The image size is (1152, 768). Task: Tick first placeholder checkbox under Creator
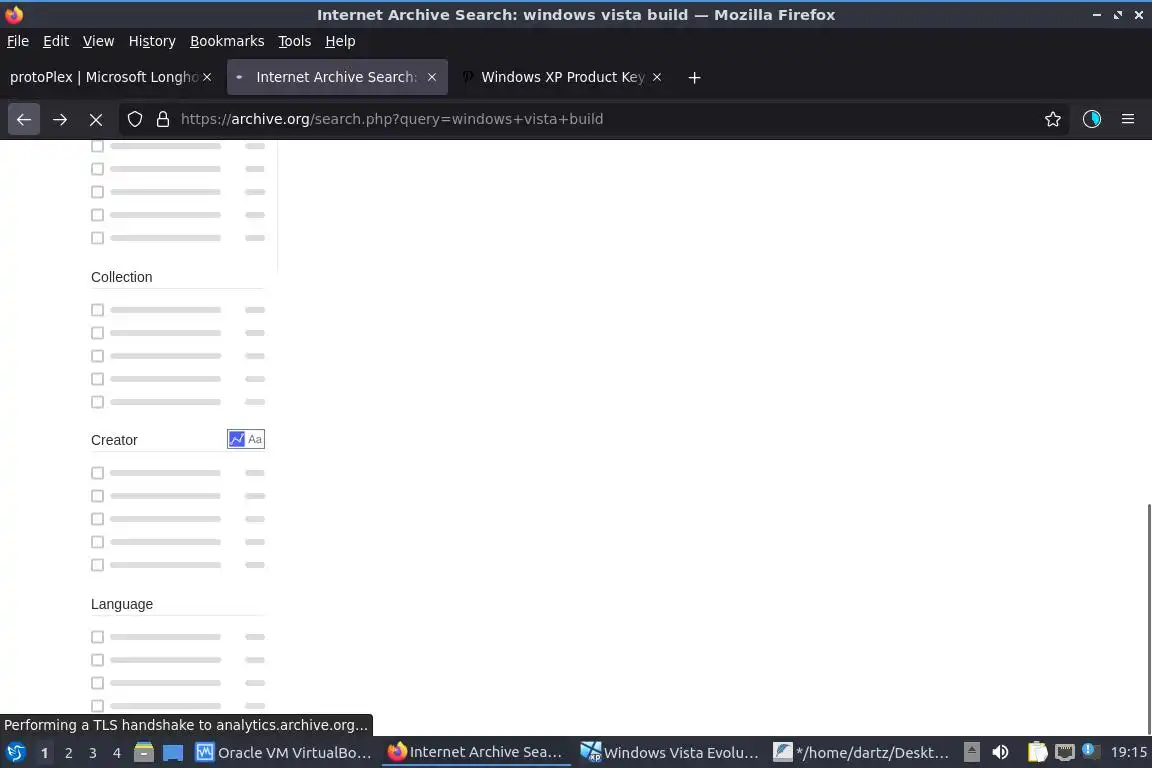pyautogui.click(x=97, y=473)
